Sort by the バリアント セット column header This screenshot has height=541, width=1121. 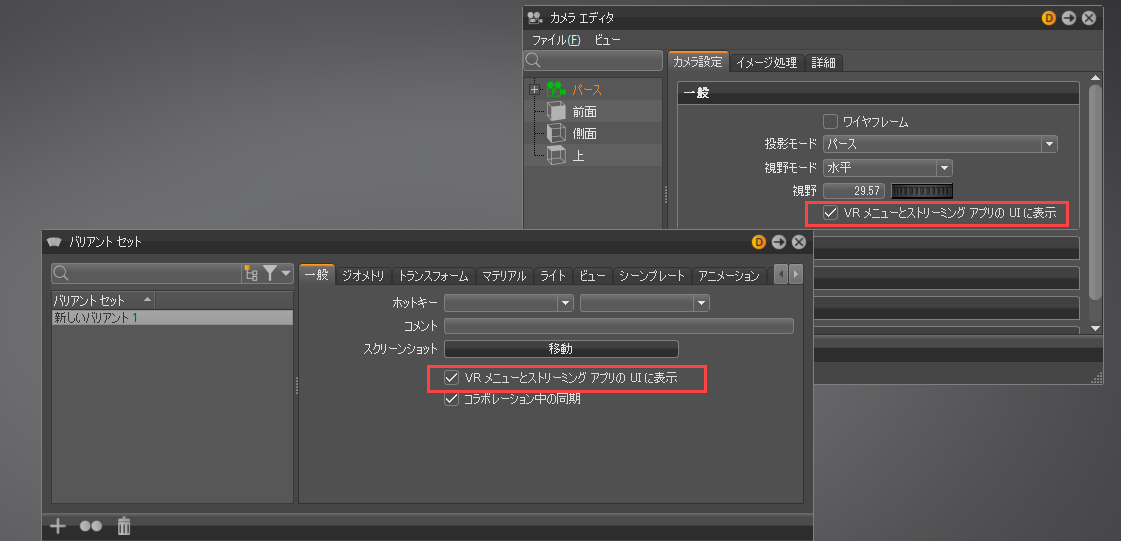point(103,300)
